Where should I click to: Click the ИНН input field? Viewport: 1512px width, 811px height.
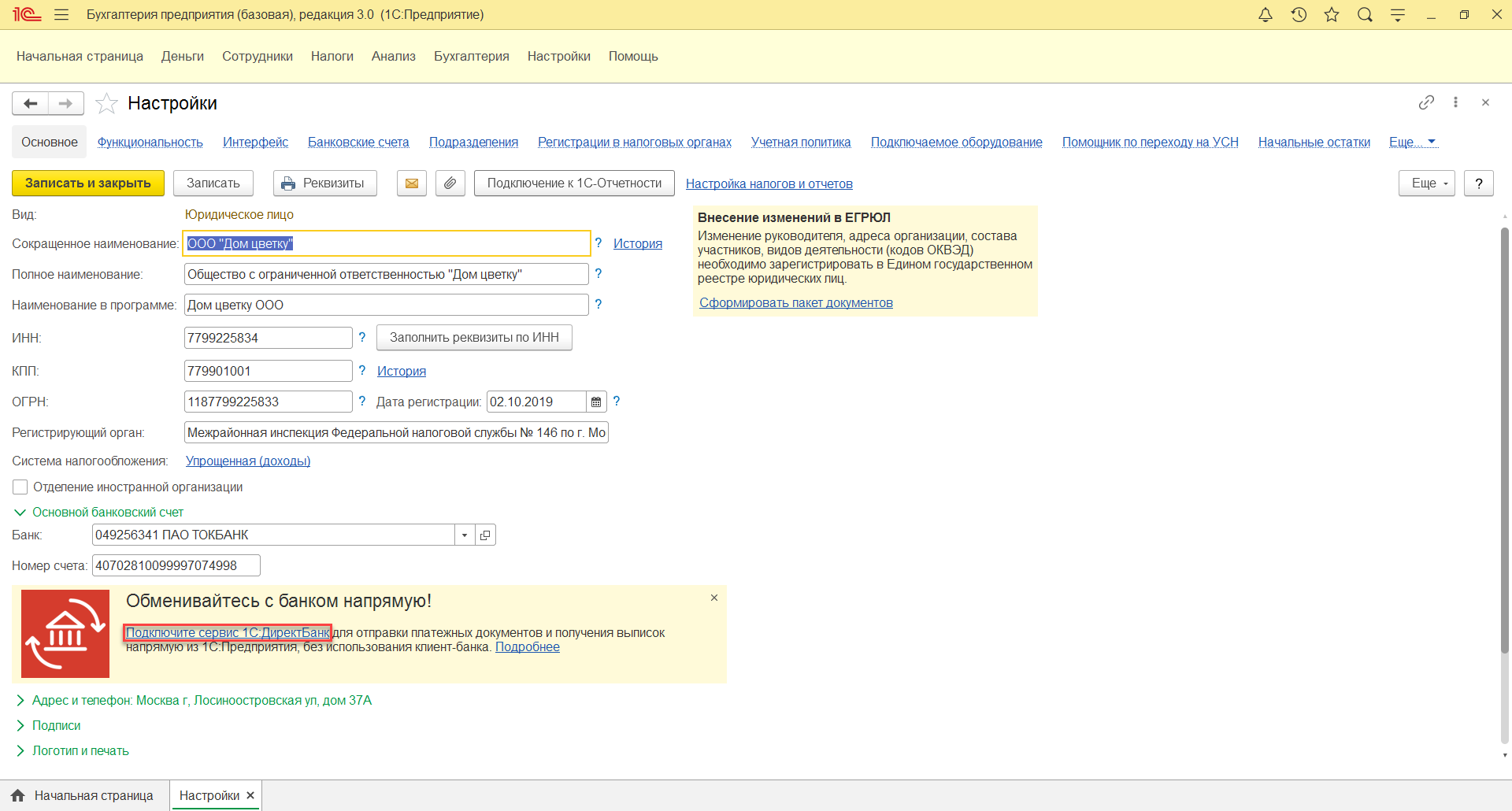point(269,338)
